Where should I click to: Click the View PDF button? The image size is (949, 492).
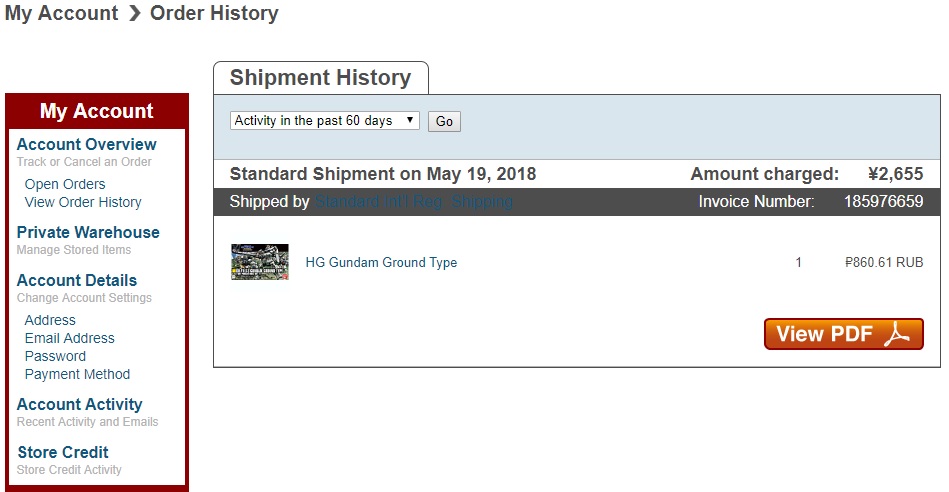(843, 334)
